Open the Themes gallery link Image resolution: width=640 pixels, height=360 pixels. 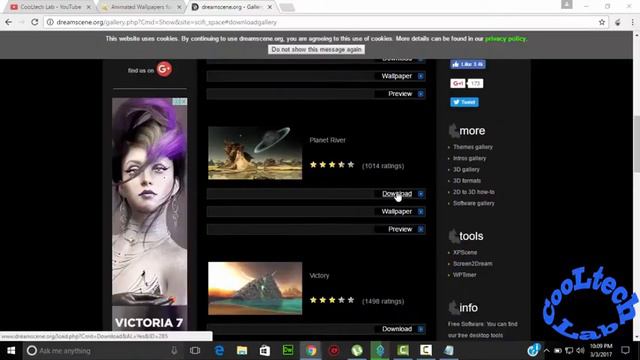(473, 147)
